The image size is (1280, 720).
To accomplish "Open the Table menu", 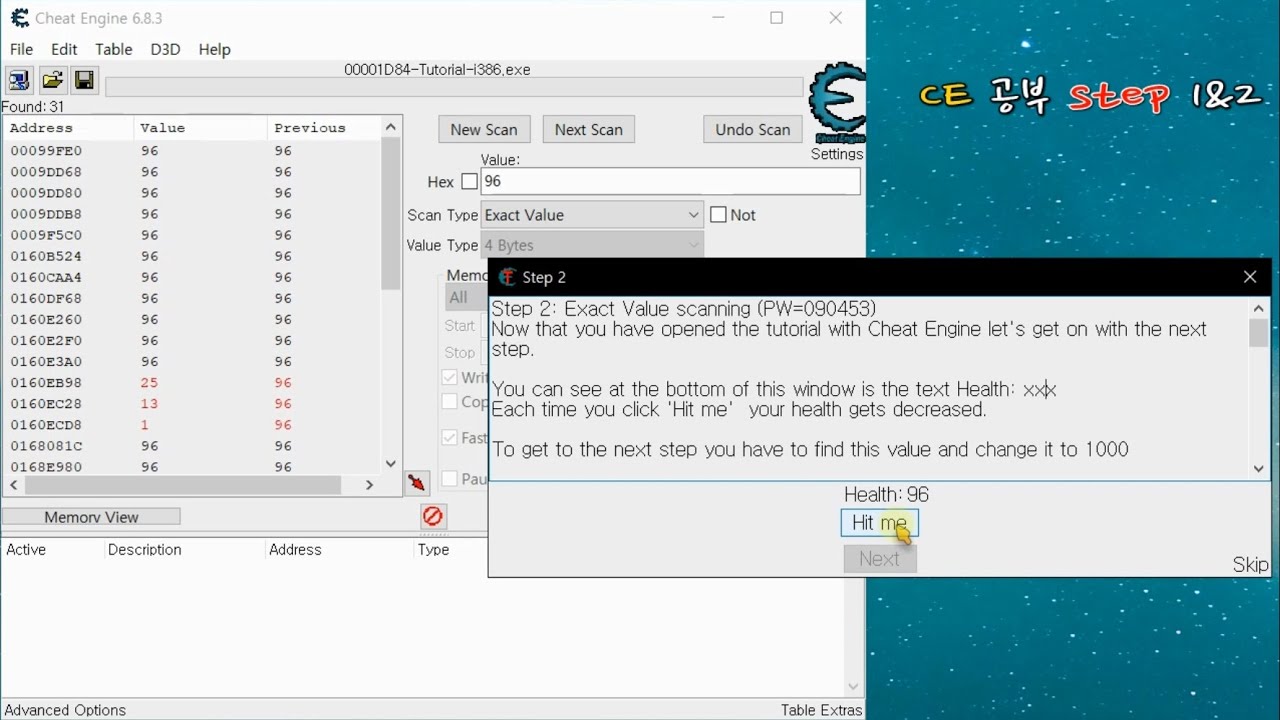I will 113,49.
